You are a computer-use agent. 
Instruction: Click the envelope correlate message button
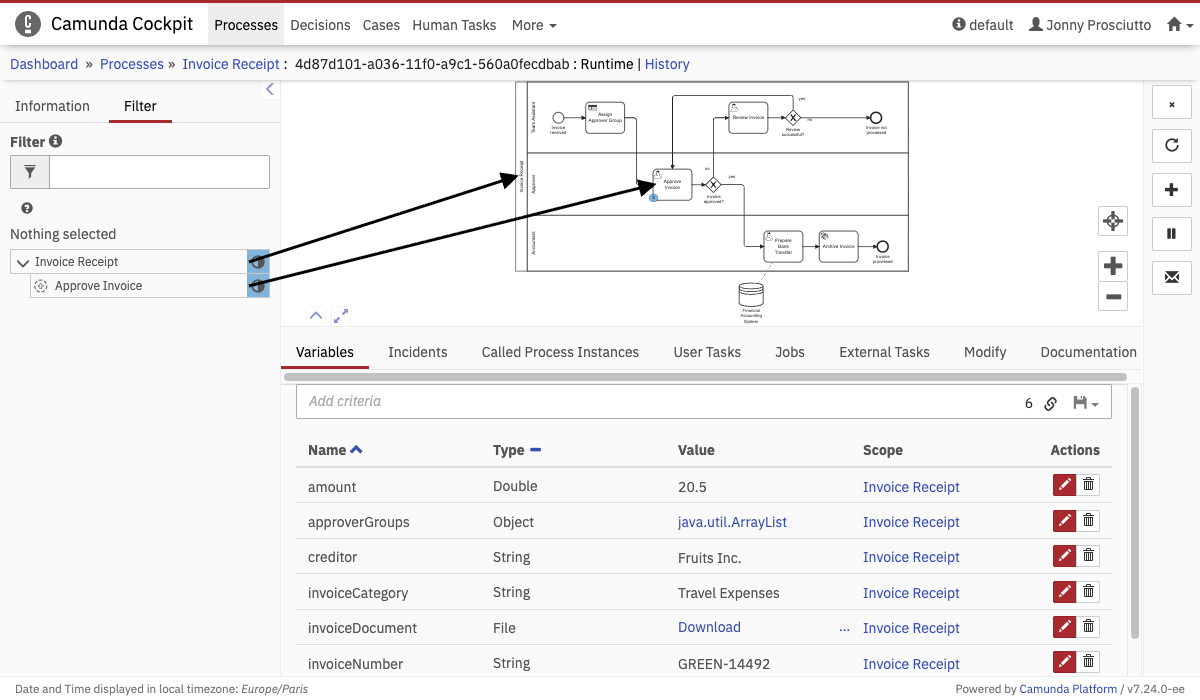(x=1171, y=277)
